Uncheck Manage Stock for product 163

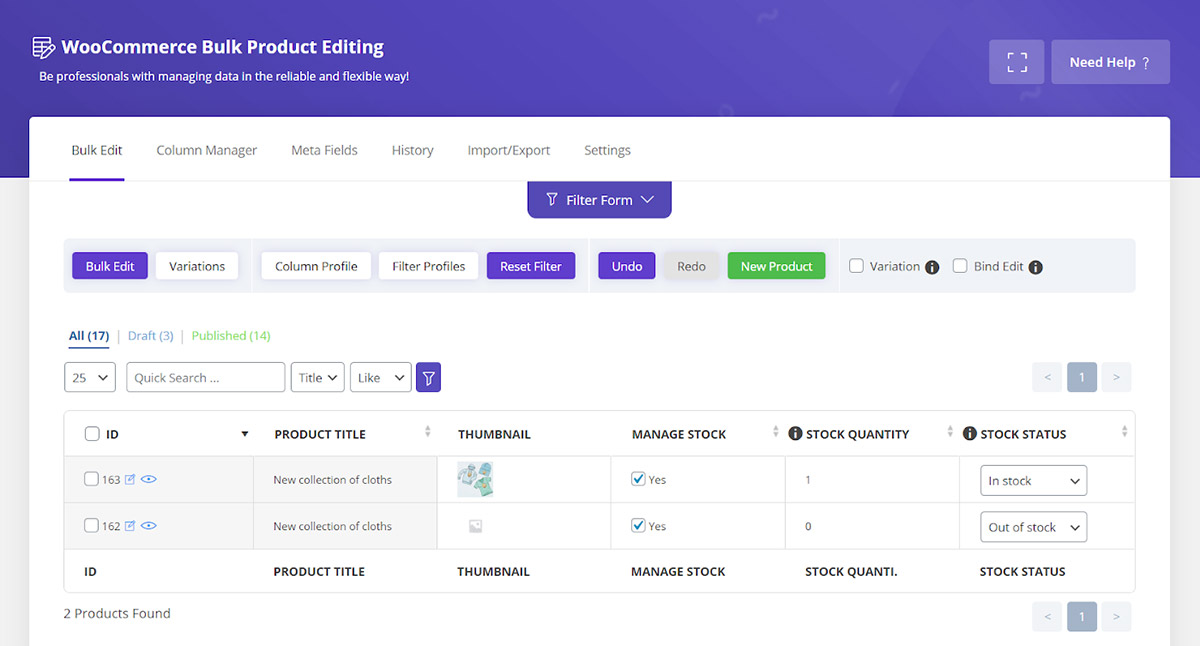tap(639, 479)
